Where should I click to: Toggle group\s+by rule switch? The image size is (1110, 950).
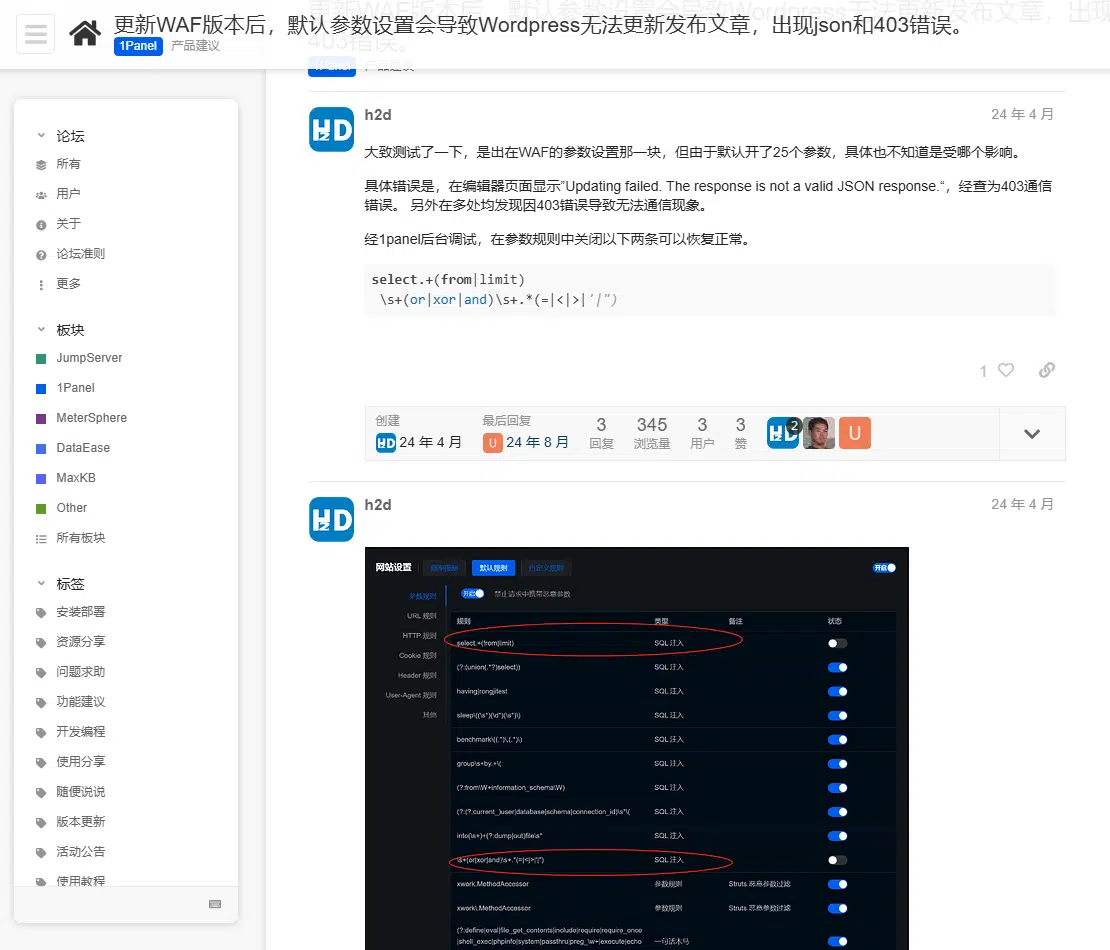click(x=837, y=764)
